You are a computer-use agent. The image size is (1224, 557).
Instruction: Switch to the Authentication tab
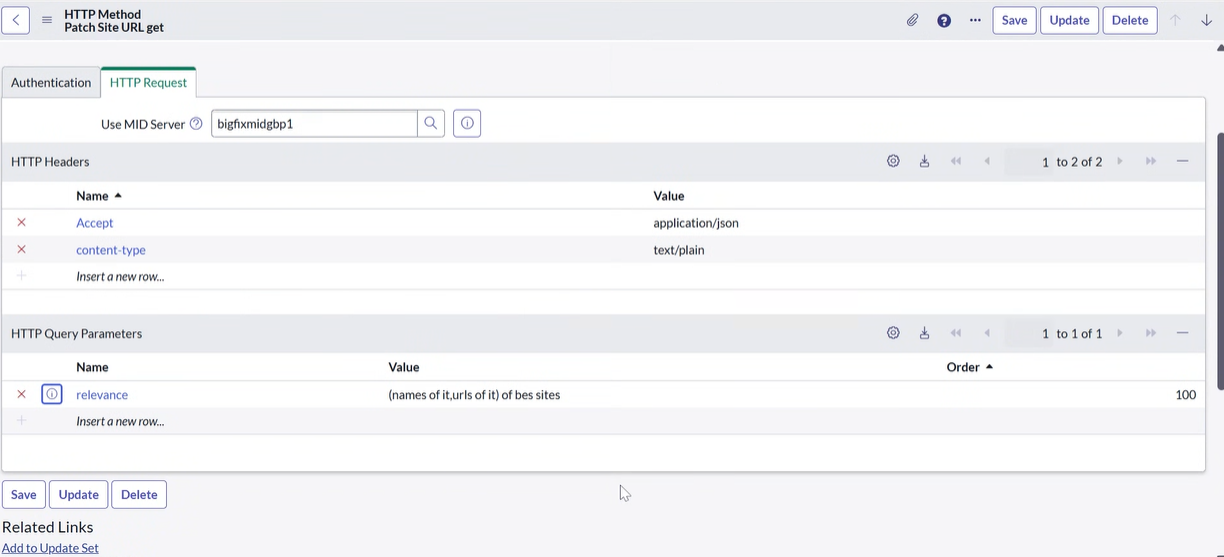coord(51,83)
